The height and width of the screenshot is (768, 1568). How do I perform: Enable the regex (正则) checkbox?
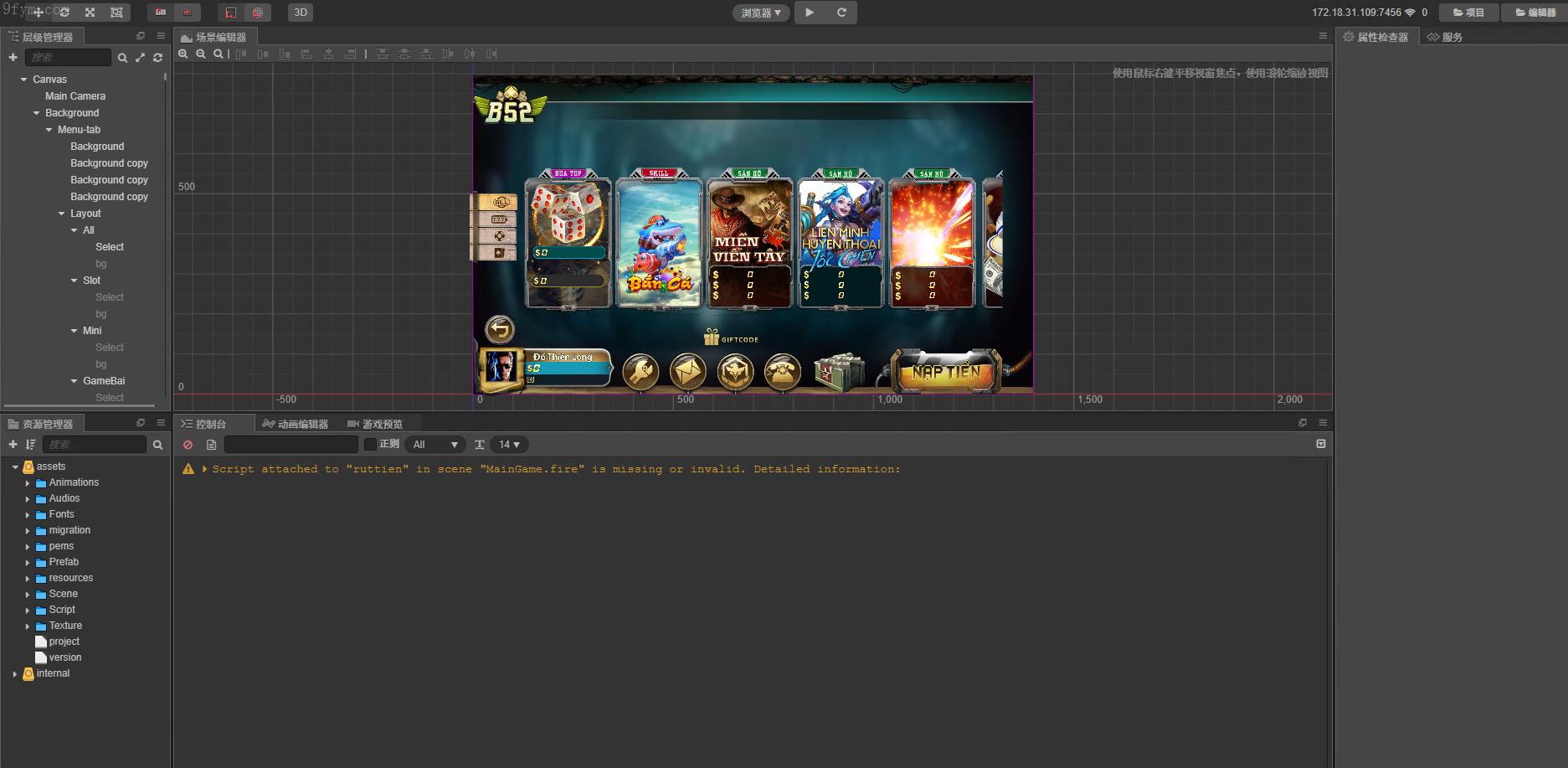click(x=371, y=445)
